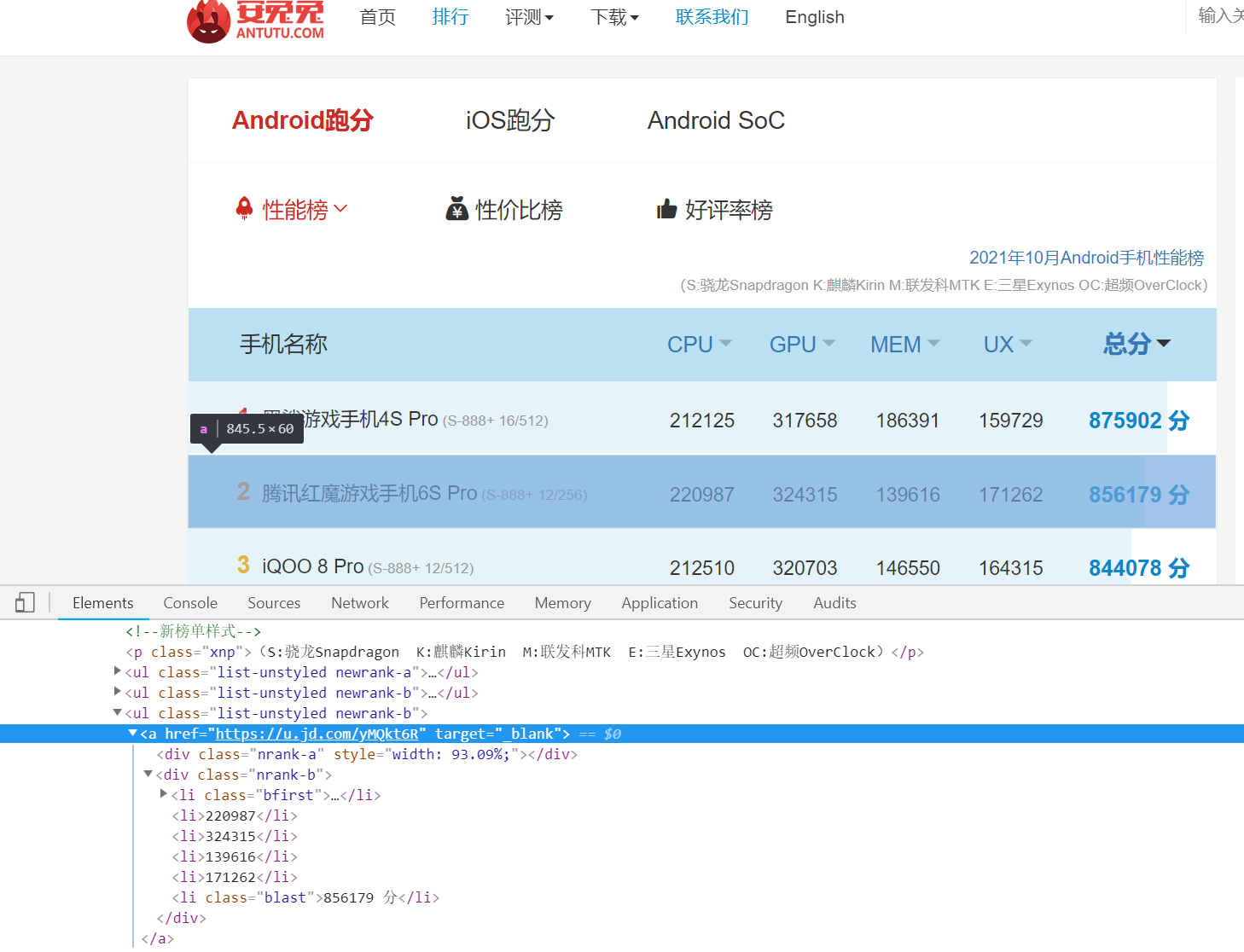Image resolution: width=1244 pixels, height=952 pixels.
Task: Toggle the device toolbar icon in DevTools
Action: (x=24, y=602)
